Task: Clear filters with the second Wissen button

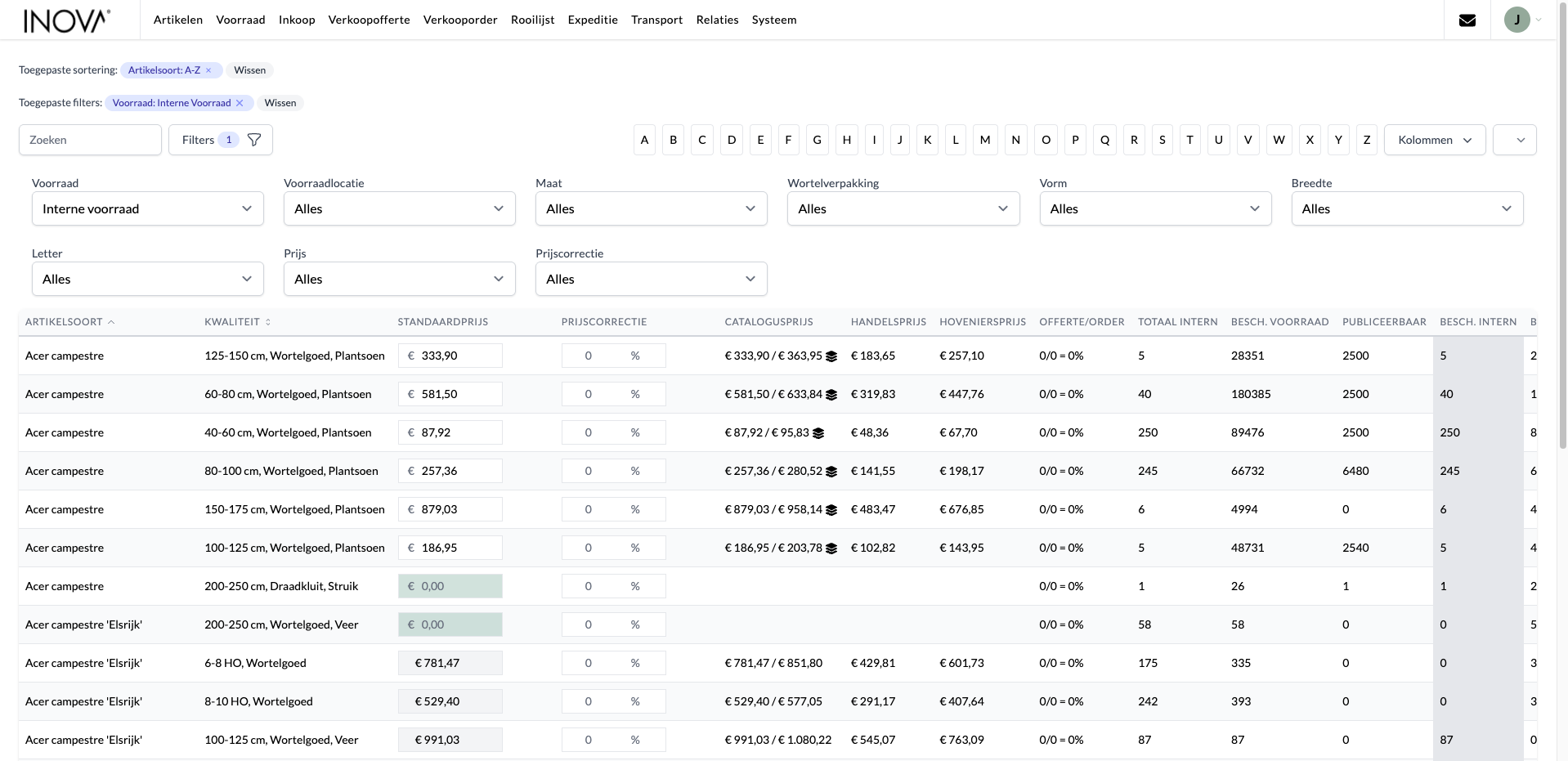Action: [x=280, y=103]
